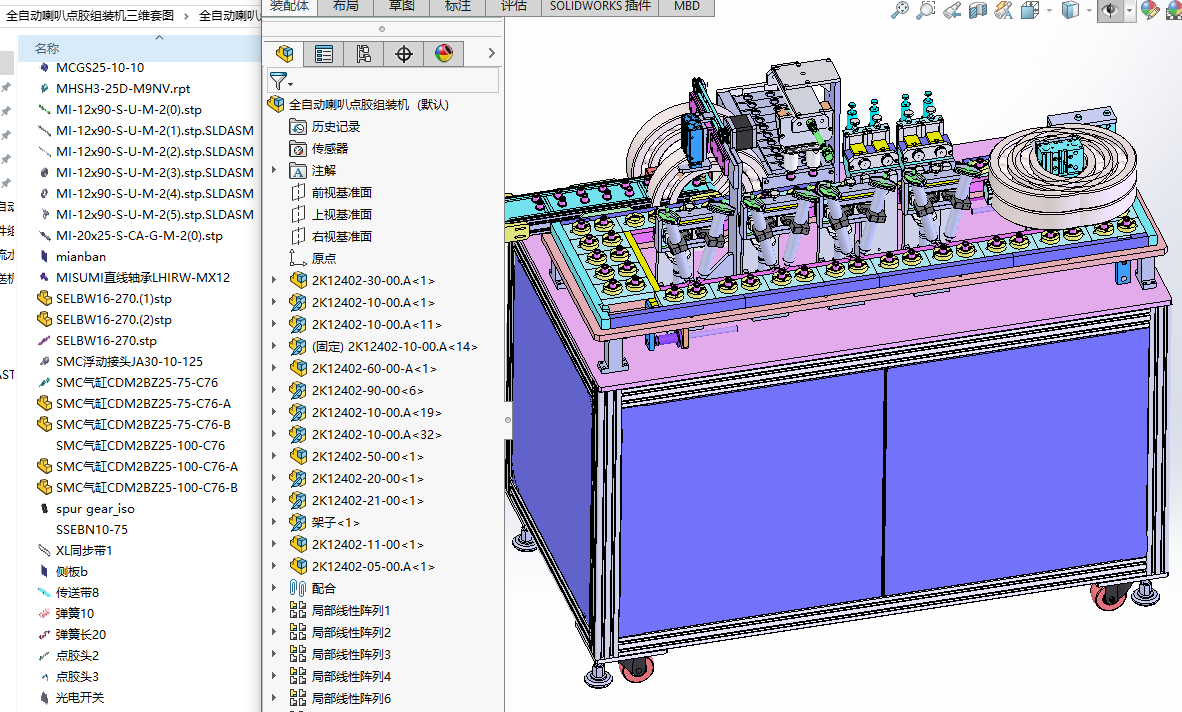Expand the 注解 folder in tree

coord(275,171)
